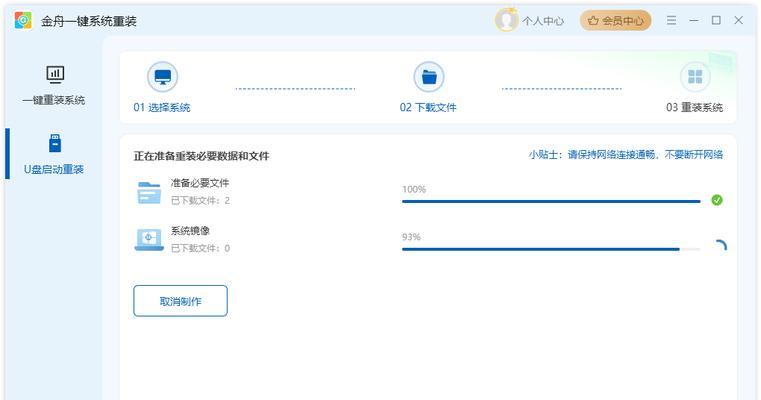Select the 一键重装系统 sidebar icon
761x400 pixels.
pos(55,74)
